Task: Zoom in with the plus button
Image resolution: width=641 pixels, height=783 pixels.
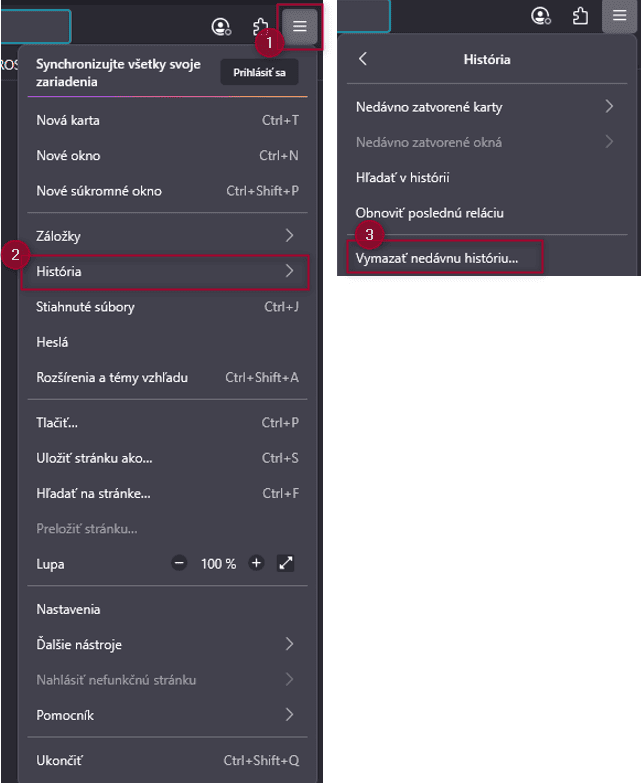Action: [256, 563]
